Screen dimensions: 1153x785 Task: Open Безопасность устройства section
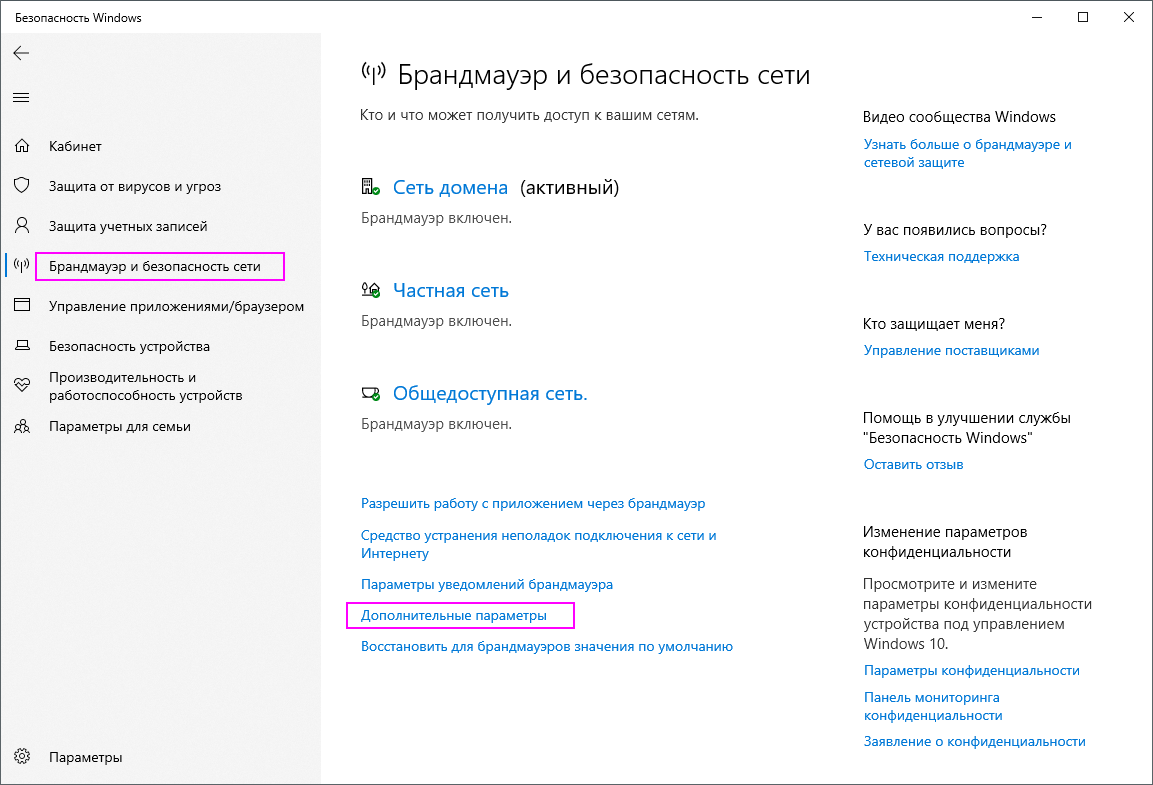click(x=129, y=346)
